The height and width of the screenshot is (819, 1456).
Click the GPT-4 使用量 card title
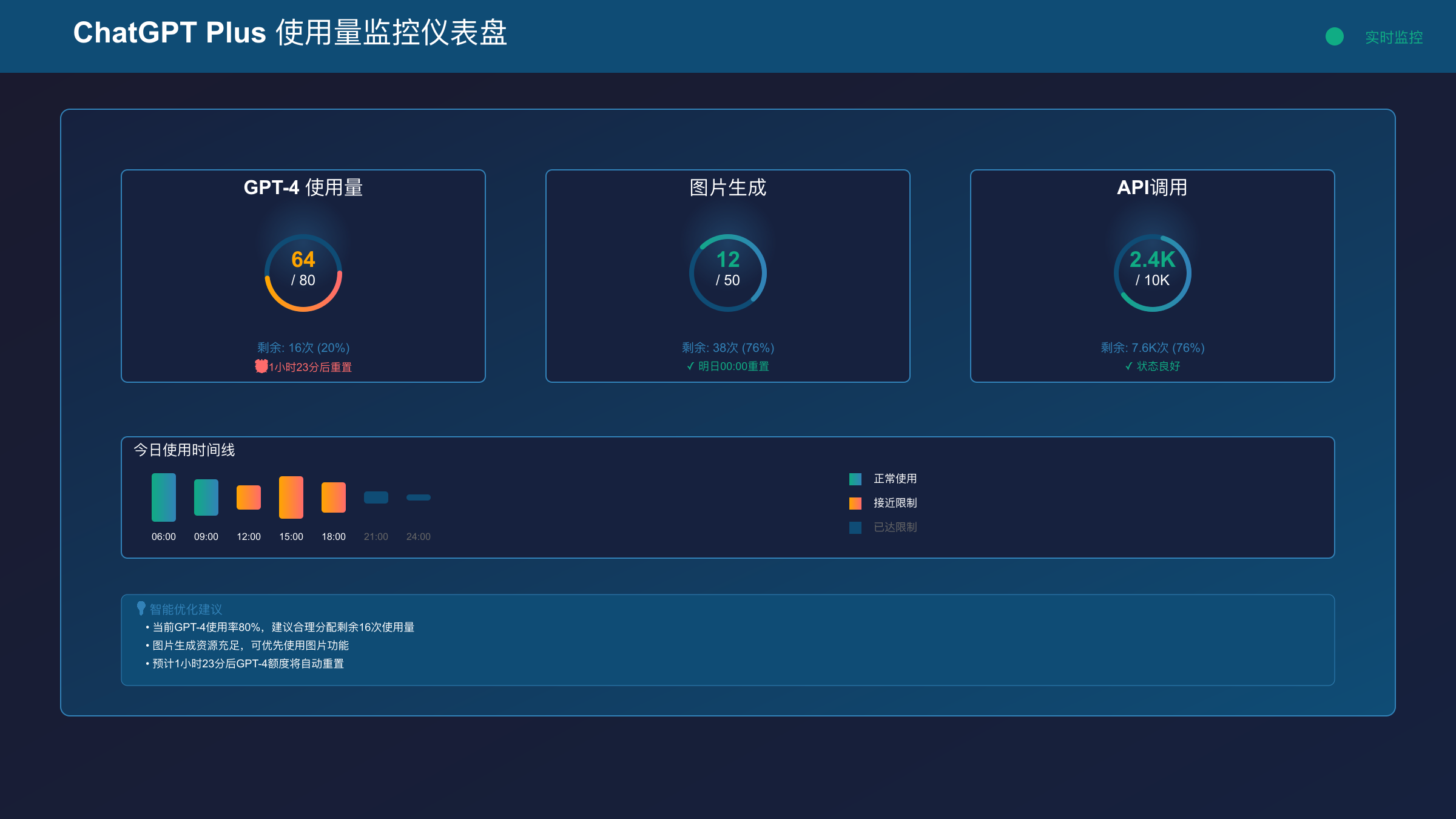pos(303,187)
